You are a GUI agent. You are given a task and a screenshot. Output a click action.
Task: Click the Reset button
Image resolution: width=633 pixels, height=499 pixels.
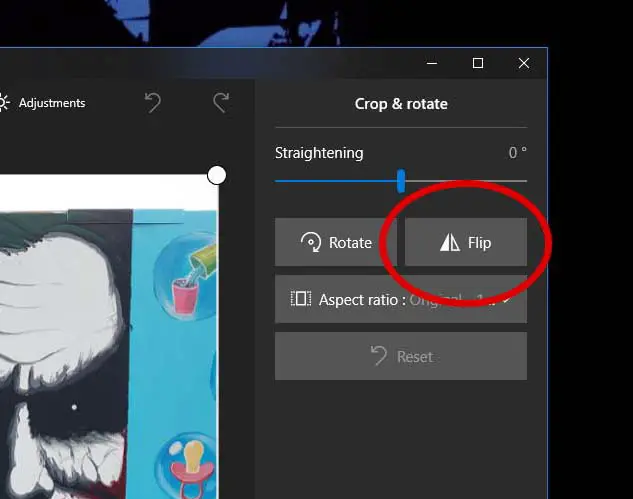click(x=401, y=356)
